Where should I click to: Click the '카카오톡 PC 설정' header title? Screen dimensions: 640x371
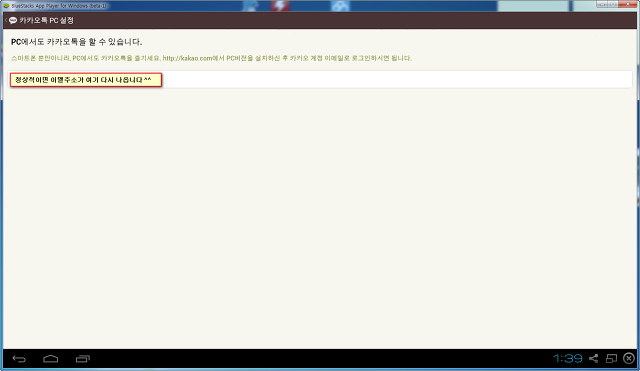pyautogui.click(x=47, y=20)
